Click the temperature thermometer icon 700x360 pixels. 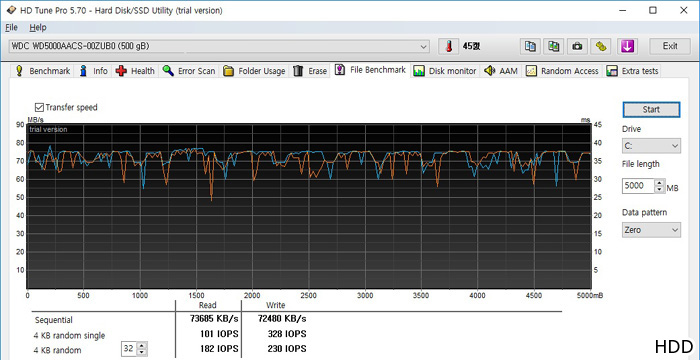coord(449,46)
